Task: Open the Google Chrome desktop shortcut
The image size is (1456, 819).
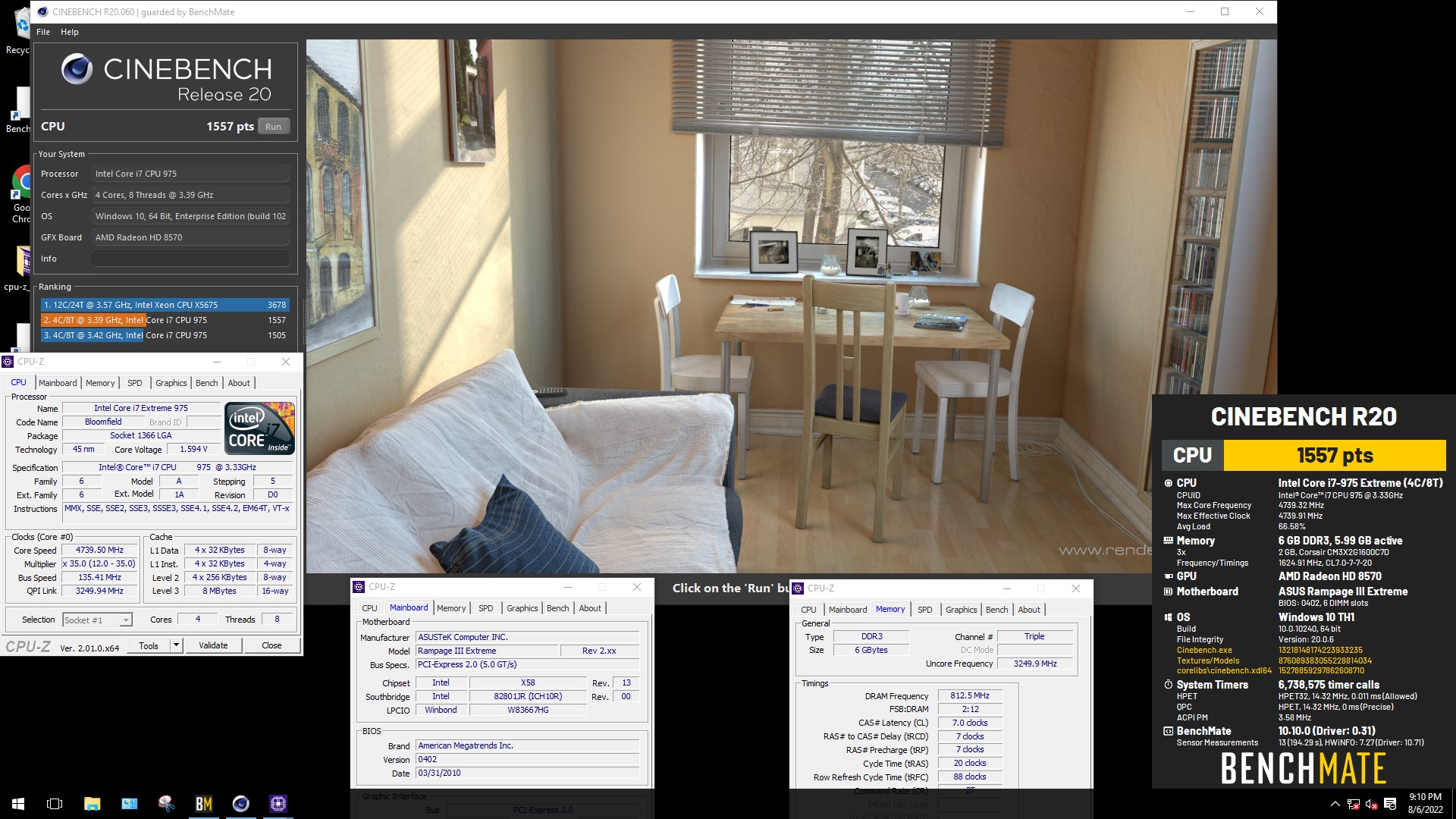Action: tap(23, 196)
